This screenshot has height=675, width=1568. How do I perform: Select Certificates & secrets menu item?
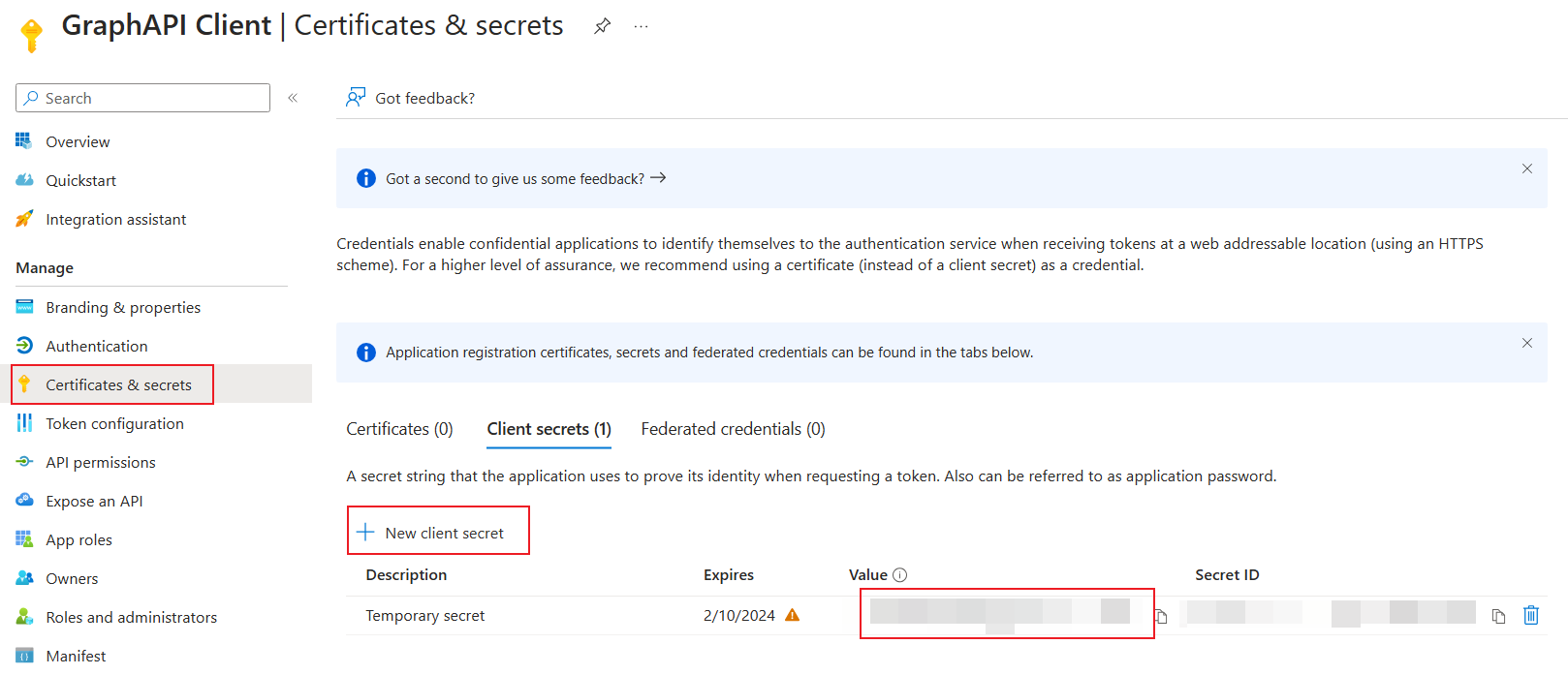click(118, 384)
